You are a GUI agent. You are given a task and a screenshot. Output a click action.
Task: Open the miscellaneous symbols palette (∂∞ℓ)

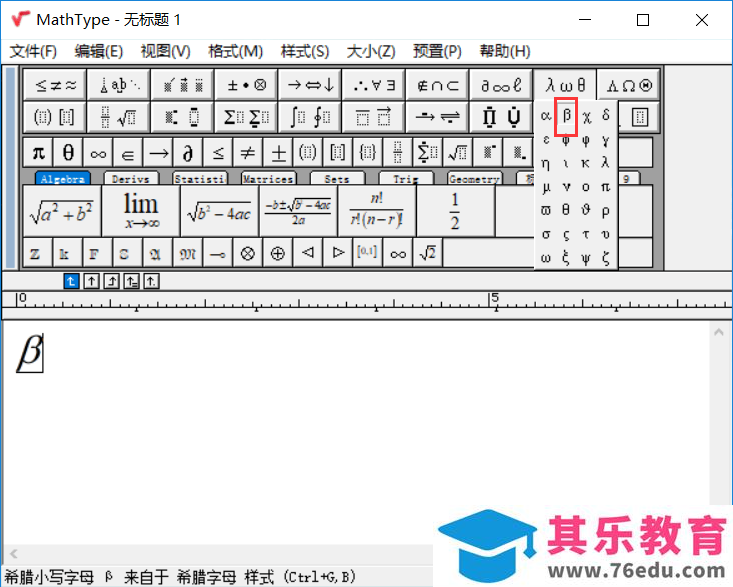pos(501,85)
